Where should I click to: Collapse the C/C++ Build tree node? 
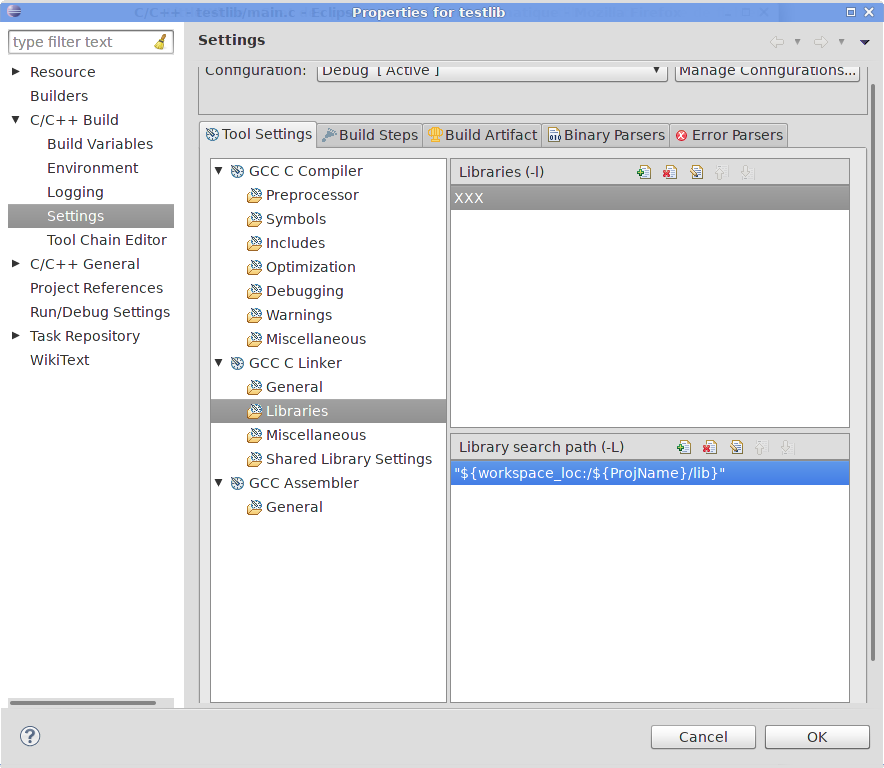pyautogui.click(x=16, y=120)
